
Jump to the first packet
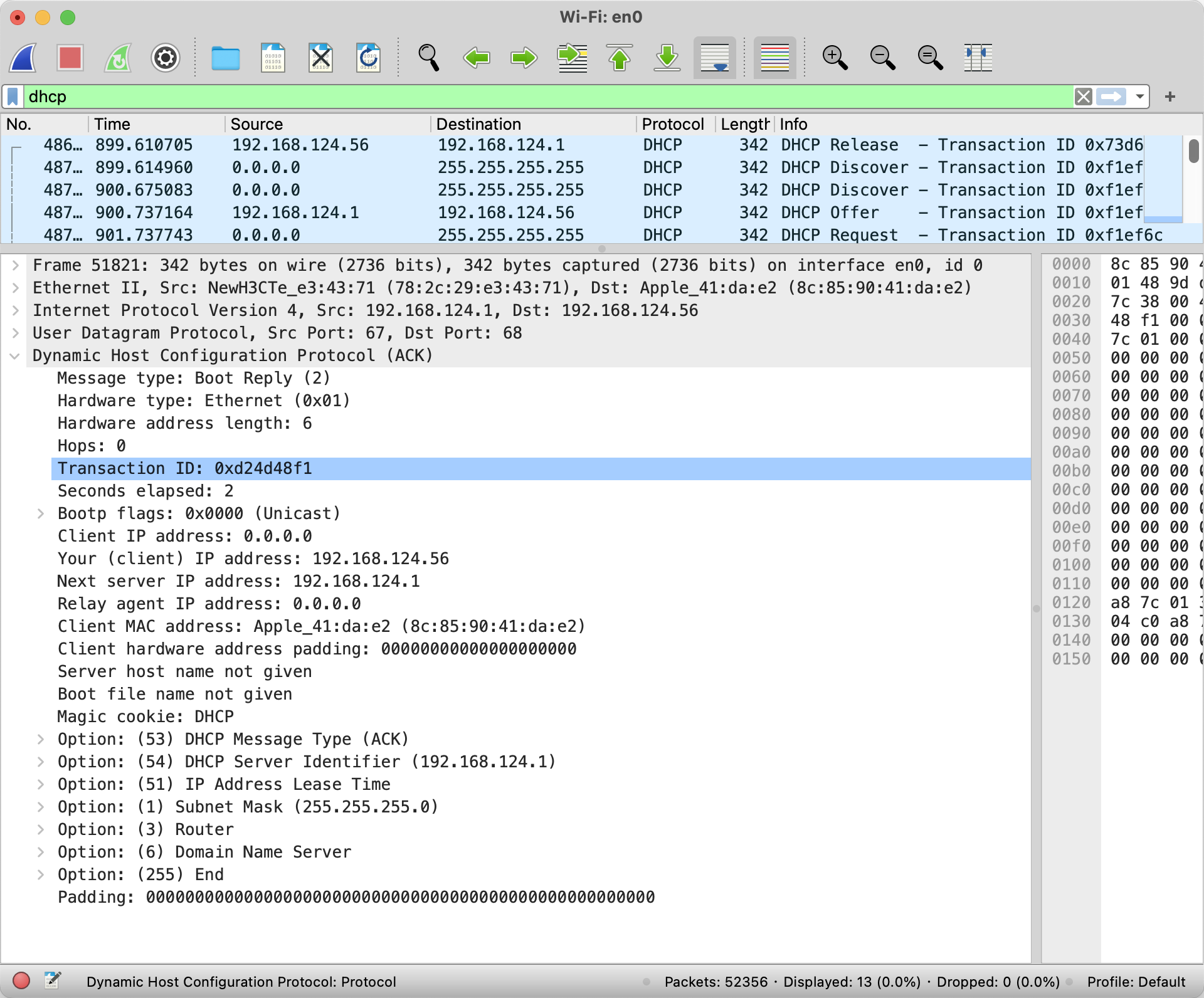click(x=620, y=58)
